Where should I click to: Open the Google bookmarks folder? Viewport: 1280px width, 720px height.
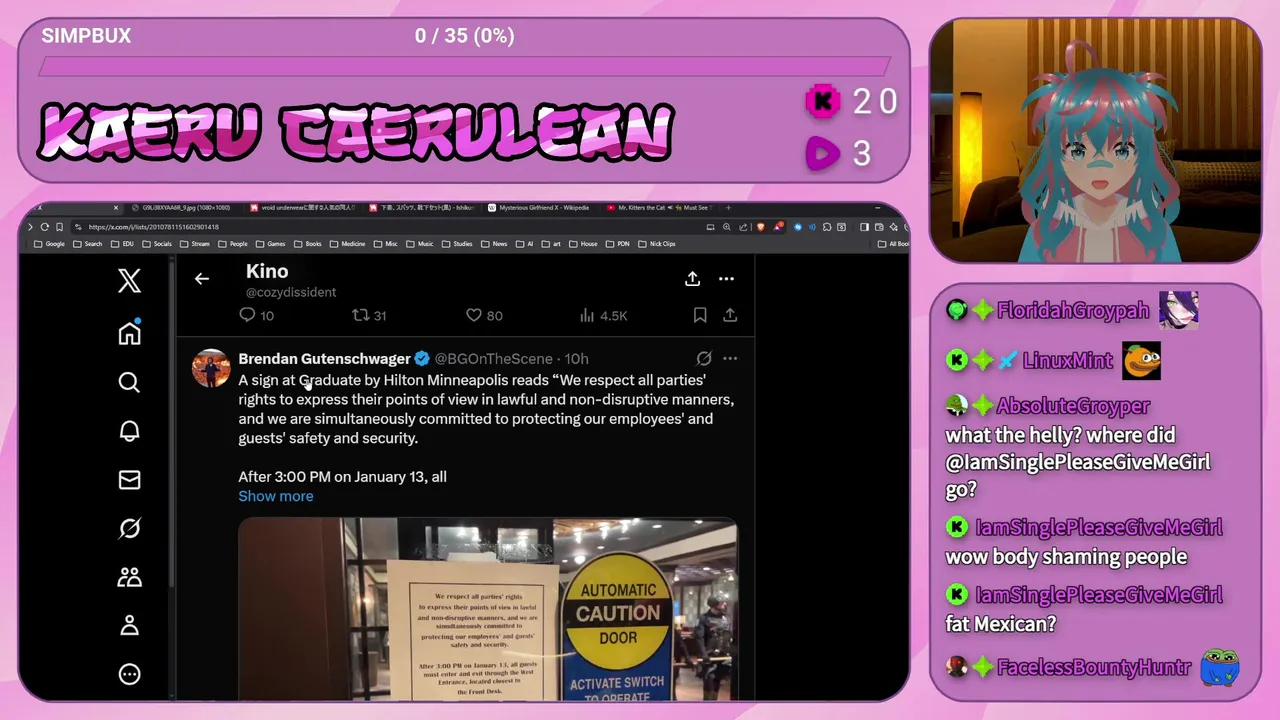coord(49,244)
